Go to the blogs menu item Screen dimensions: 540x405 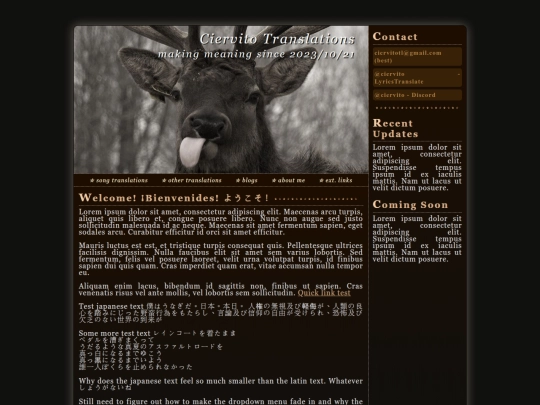(247, 180)
